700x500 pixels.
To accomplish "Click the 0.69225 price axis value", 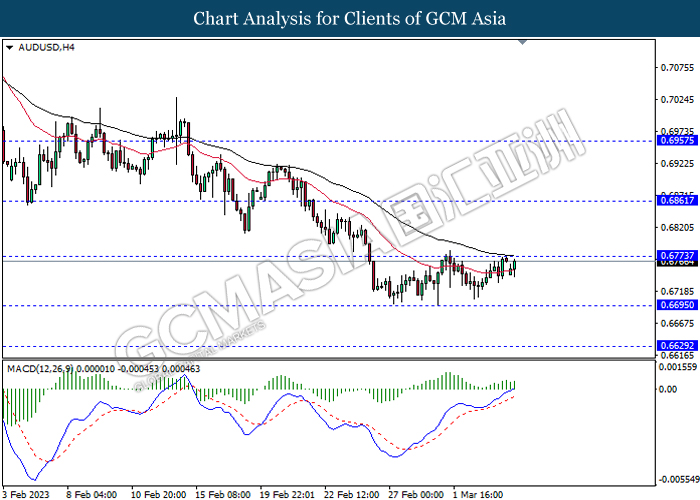I will (x=677, y=164).
